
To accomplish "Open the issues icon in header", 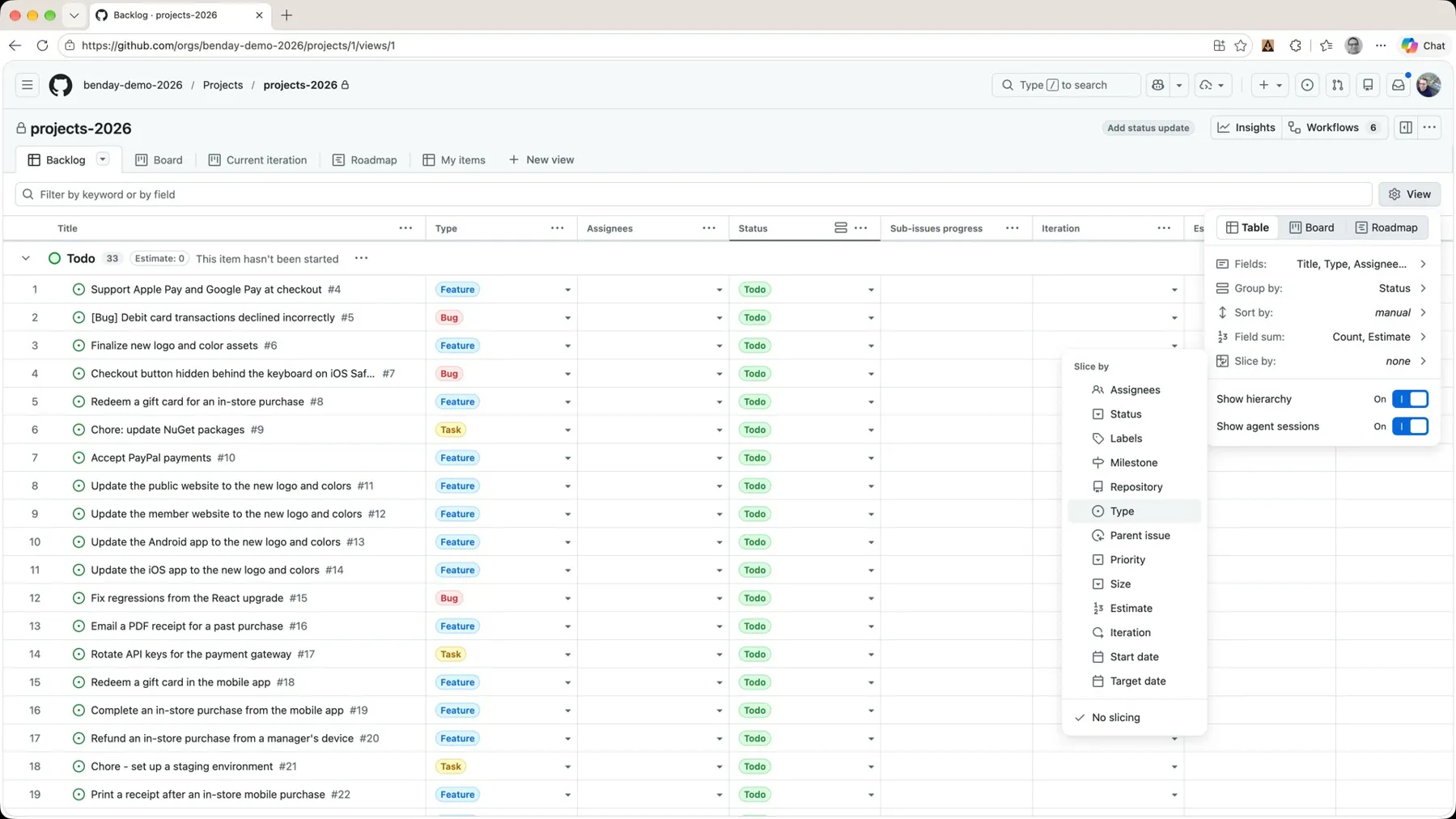I will click(x=1307, y=85).
